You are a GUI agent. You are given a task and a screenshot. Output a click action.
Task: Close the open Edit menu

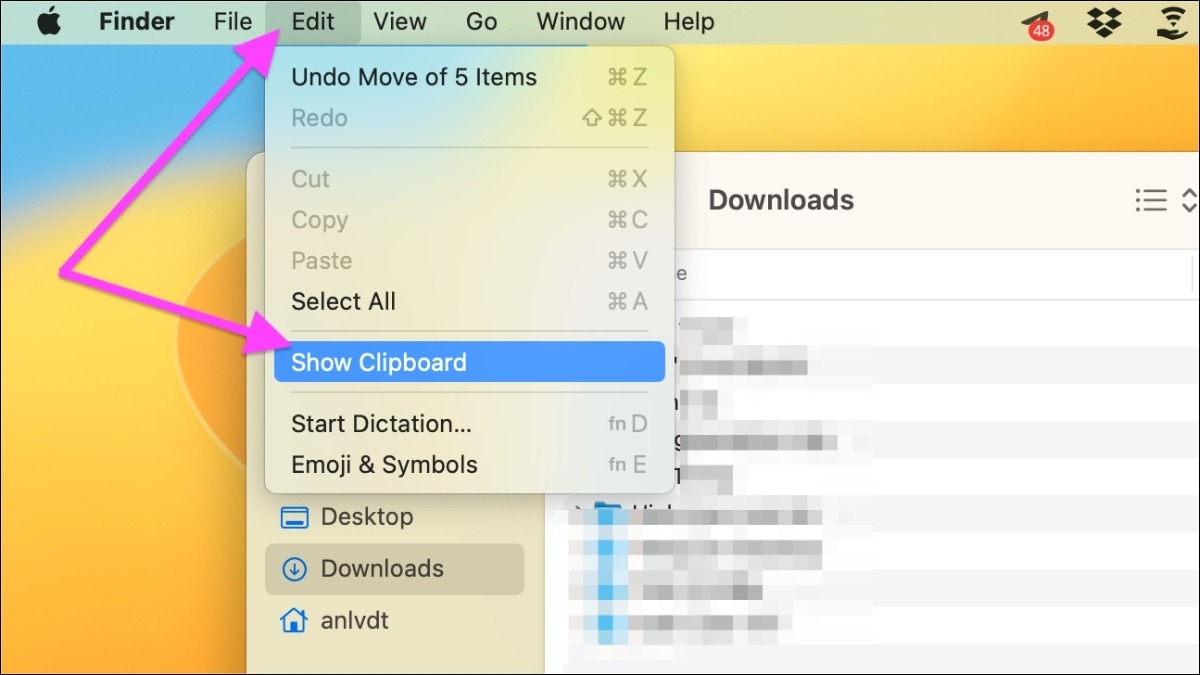(313, 21)
